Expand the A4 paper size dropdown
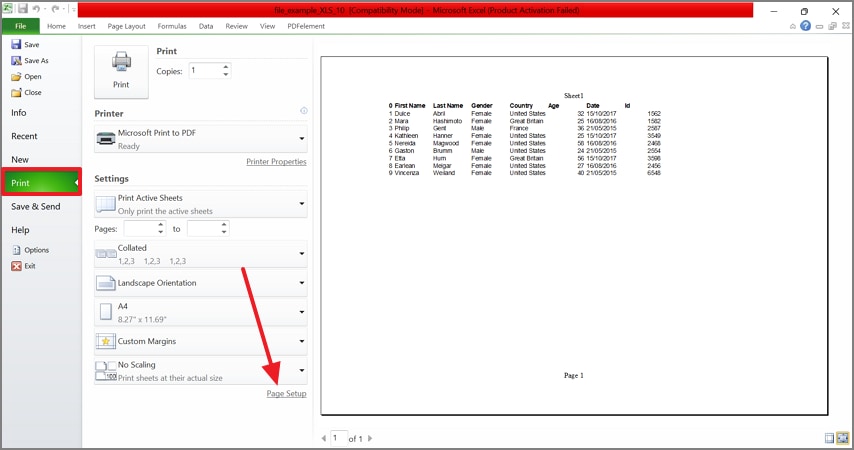Image resolution: width=854 pixels, height=450 pixels. (x=200, y=312)
